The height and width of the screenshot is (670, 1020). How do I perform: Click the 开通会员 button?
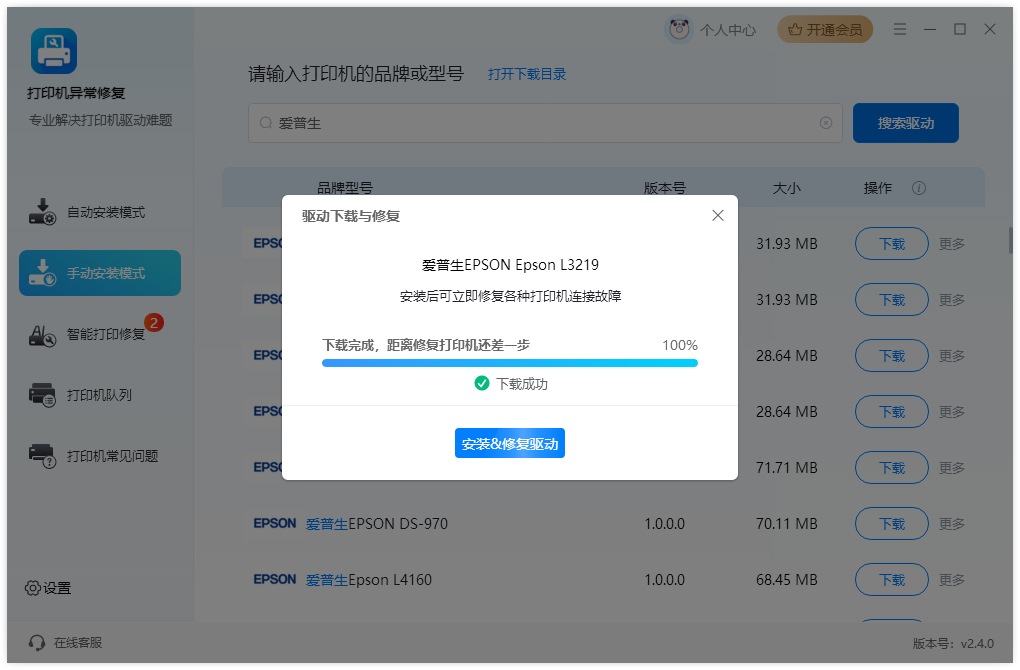pyautogui.click(x=825, y=29)
